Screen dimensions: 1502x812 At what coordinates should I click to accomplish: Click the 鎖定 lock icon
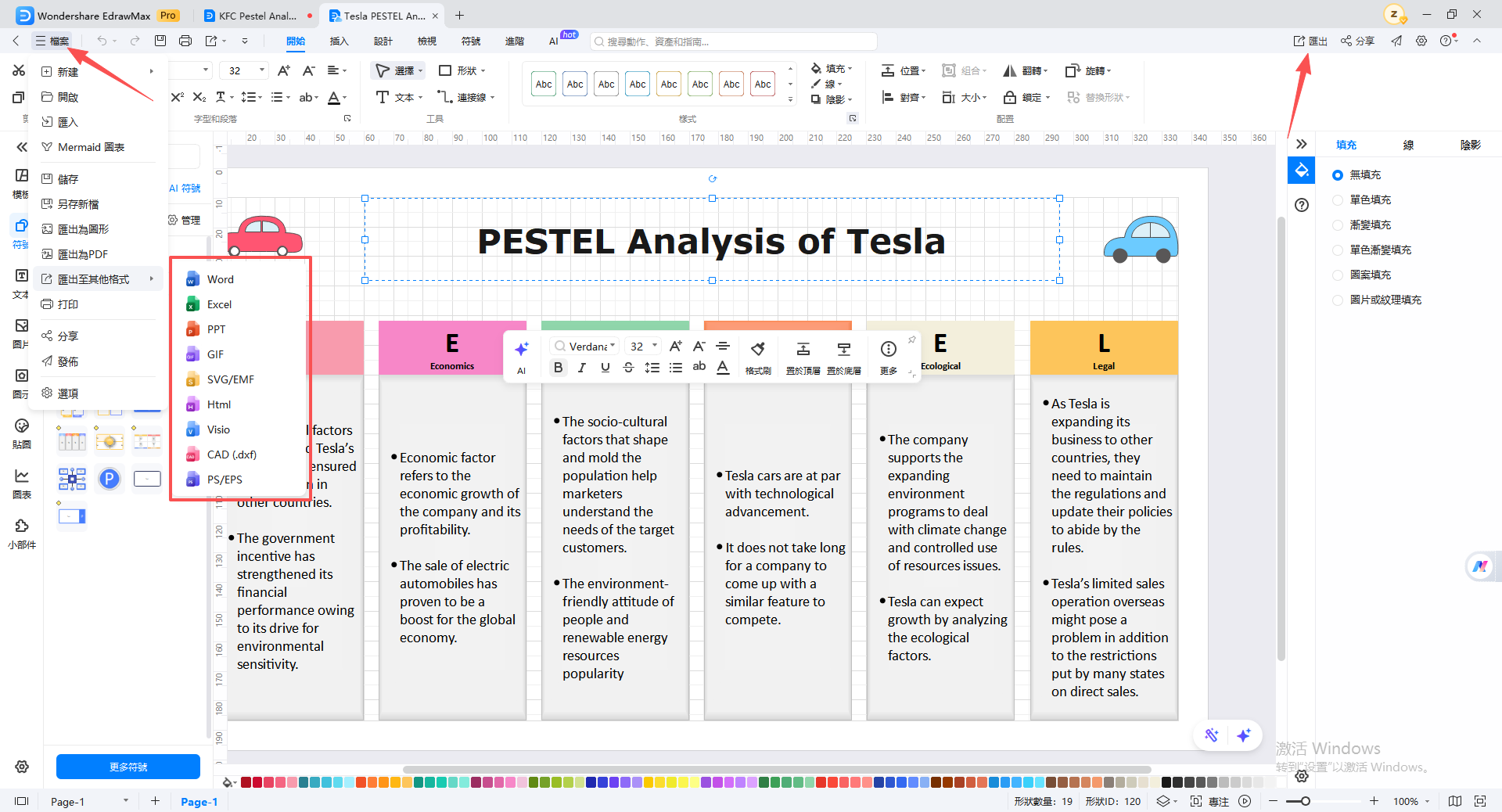coord(1010,97)
